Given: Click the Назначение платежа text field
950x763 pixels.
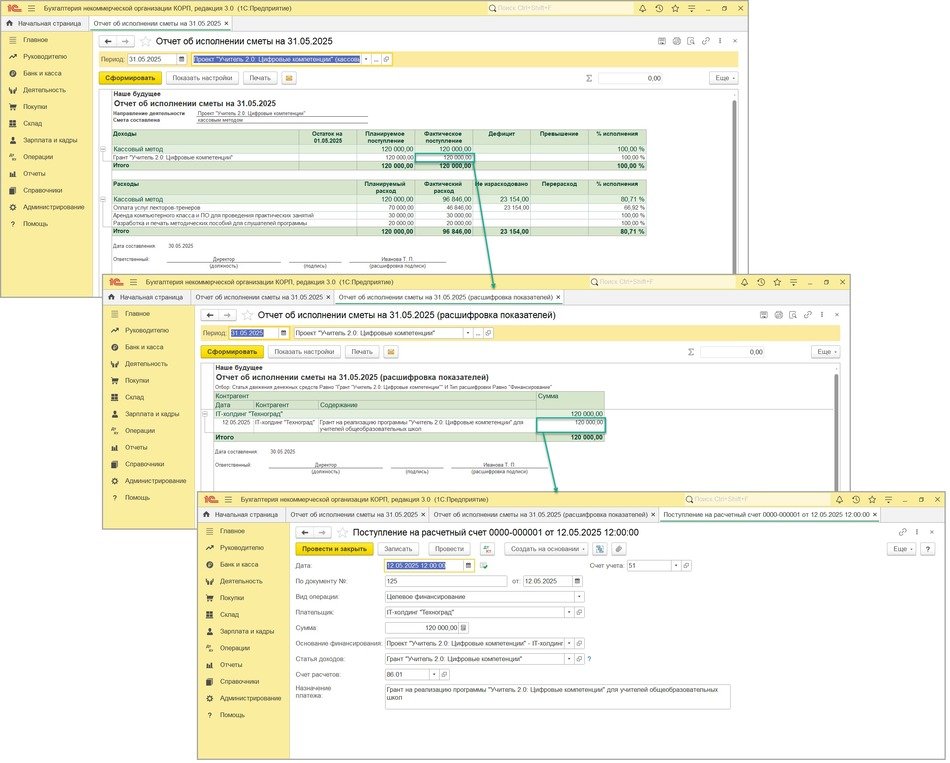Looking at the screenshot, I should point(556,696).
